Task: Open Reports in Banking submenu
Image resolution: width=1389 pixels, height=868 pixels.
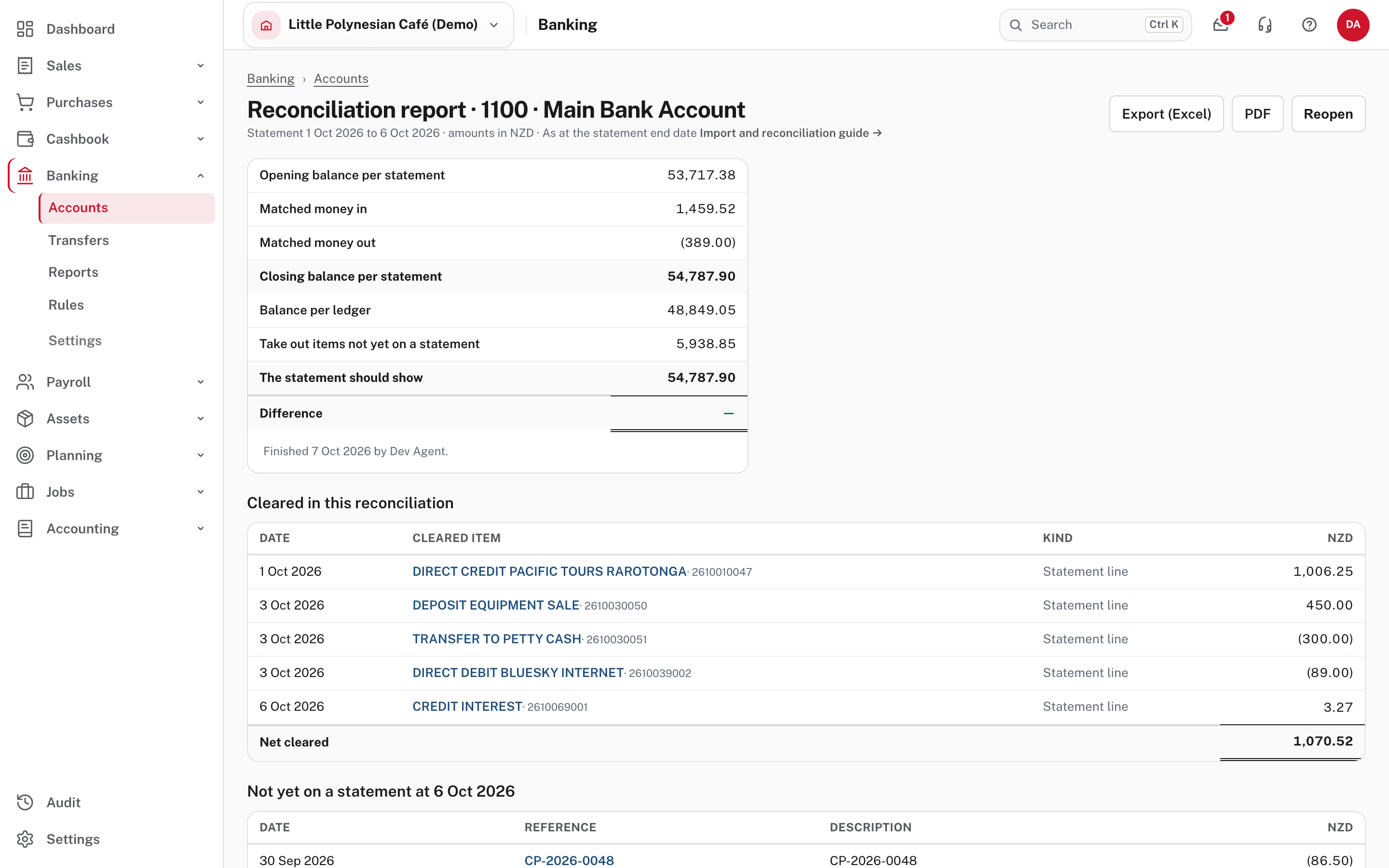Action: (73, 272)
